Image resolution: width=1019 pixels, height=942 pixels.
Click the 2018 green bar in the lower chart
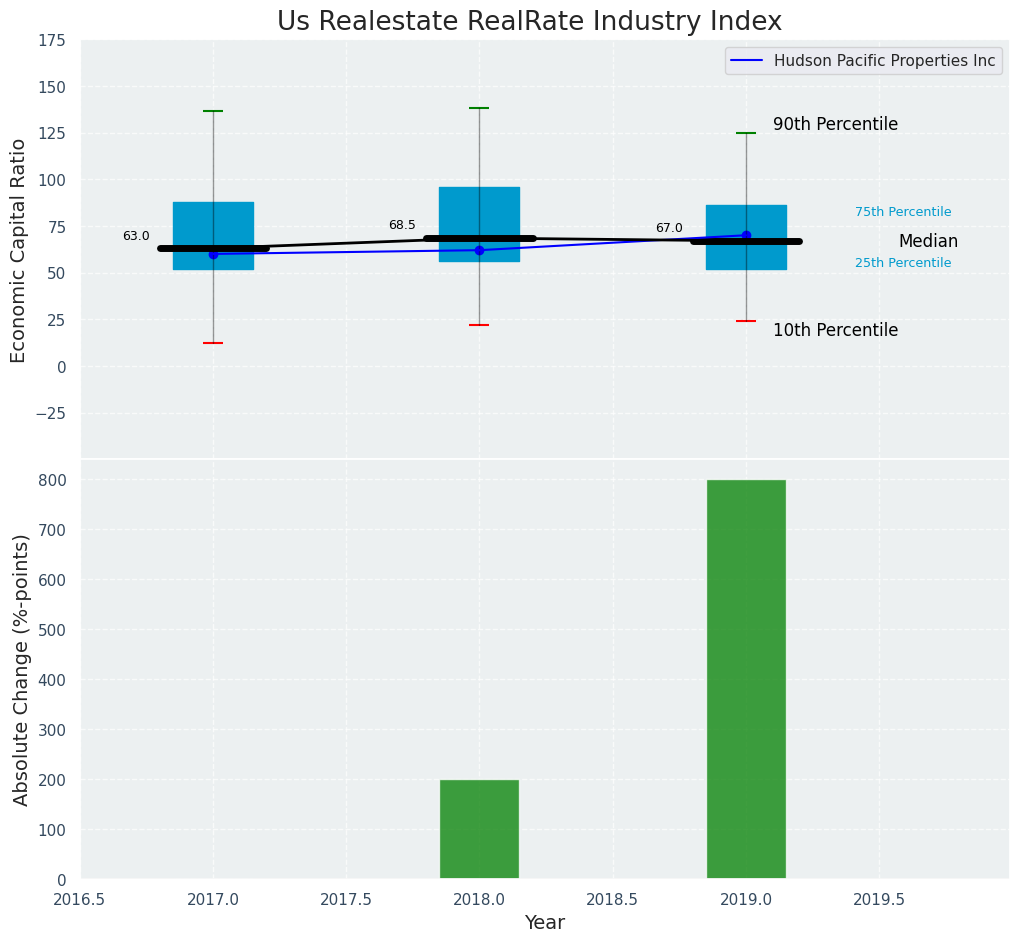pos(479,829)
